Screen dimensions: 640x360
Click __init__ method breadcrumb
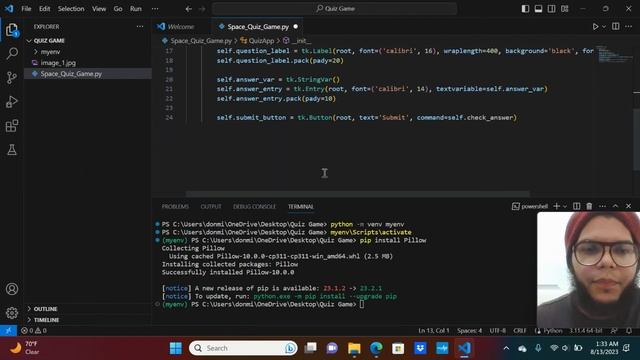[301, 41]
